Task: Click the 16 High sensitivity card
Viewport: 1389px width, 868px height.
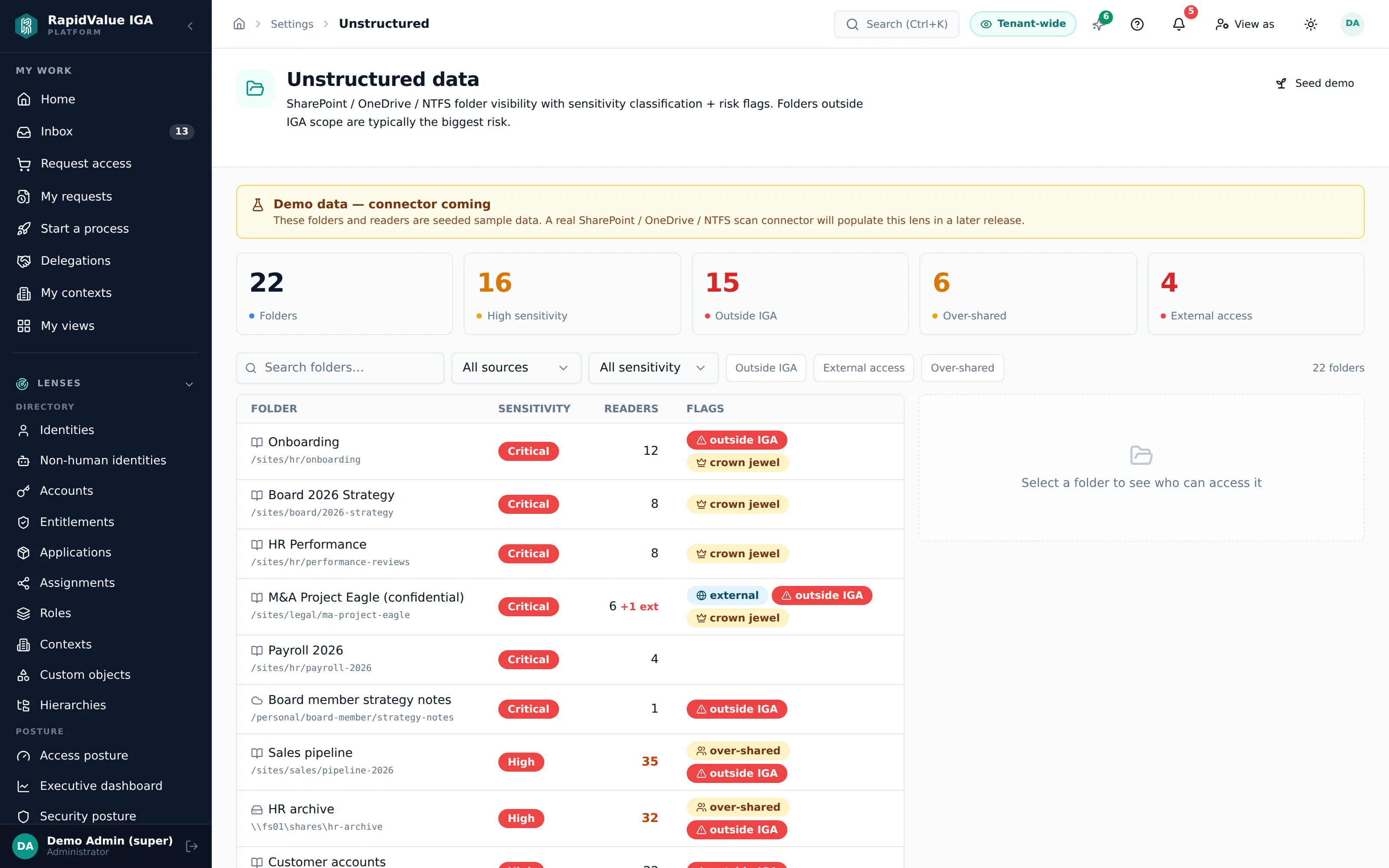Action: point(572,294)
